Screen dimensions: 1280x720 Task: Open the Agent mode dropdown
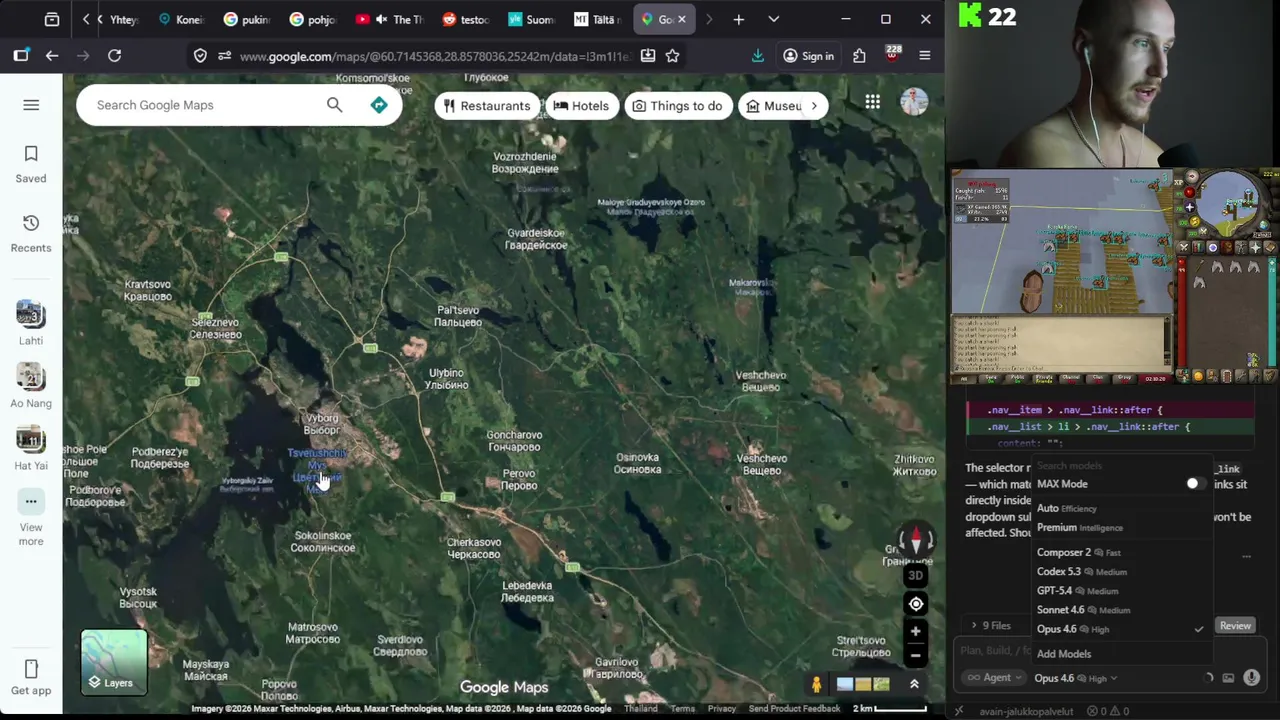994,678
